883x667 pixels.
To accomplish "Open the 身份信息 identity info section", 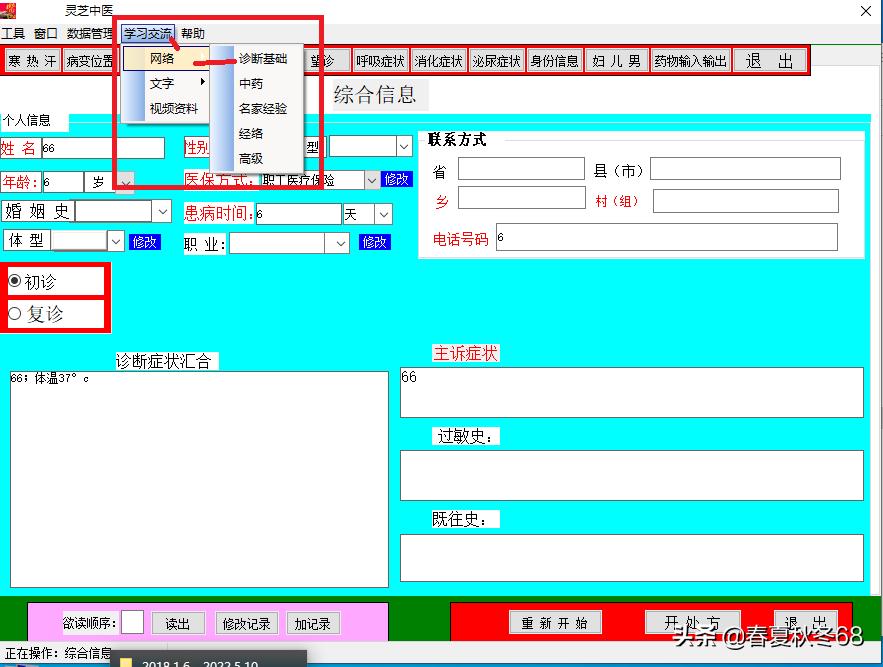I will coord(554,60).
